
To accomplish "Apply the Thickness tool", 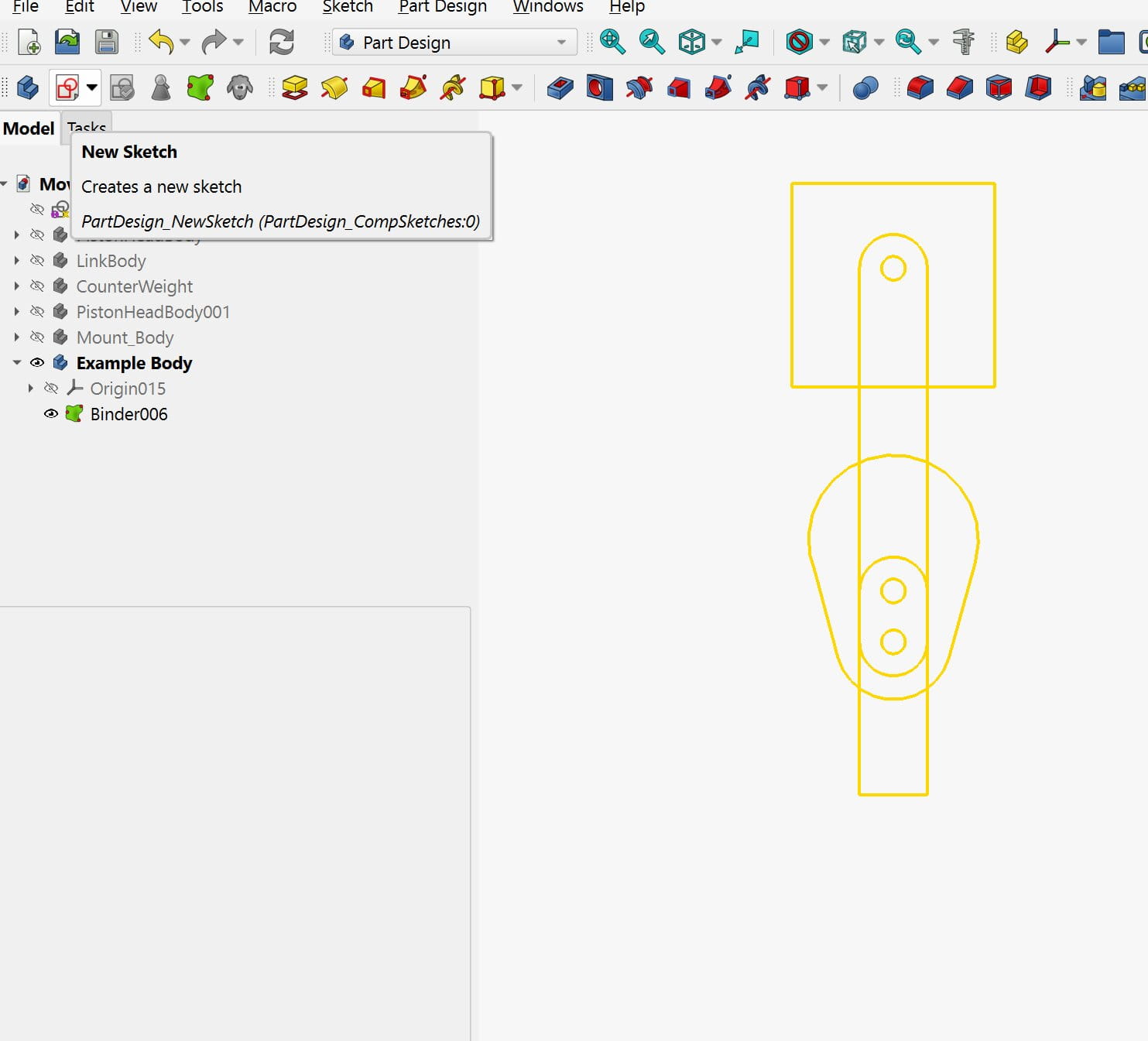I will 1039,88.
